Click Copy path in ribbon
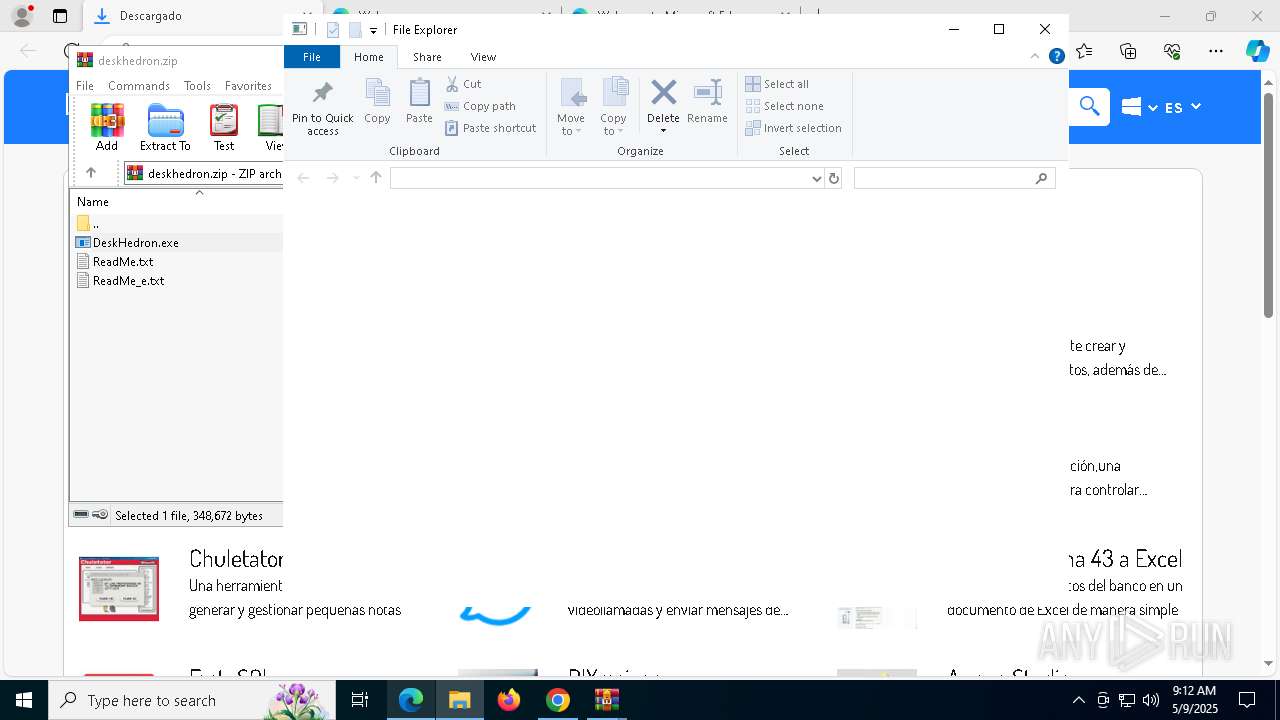 pyautogui.click(x=480, y=106)
